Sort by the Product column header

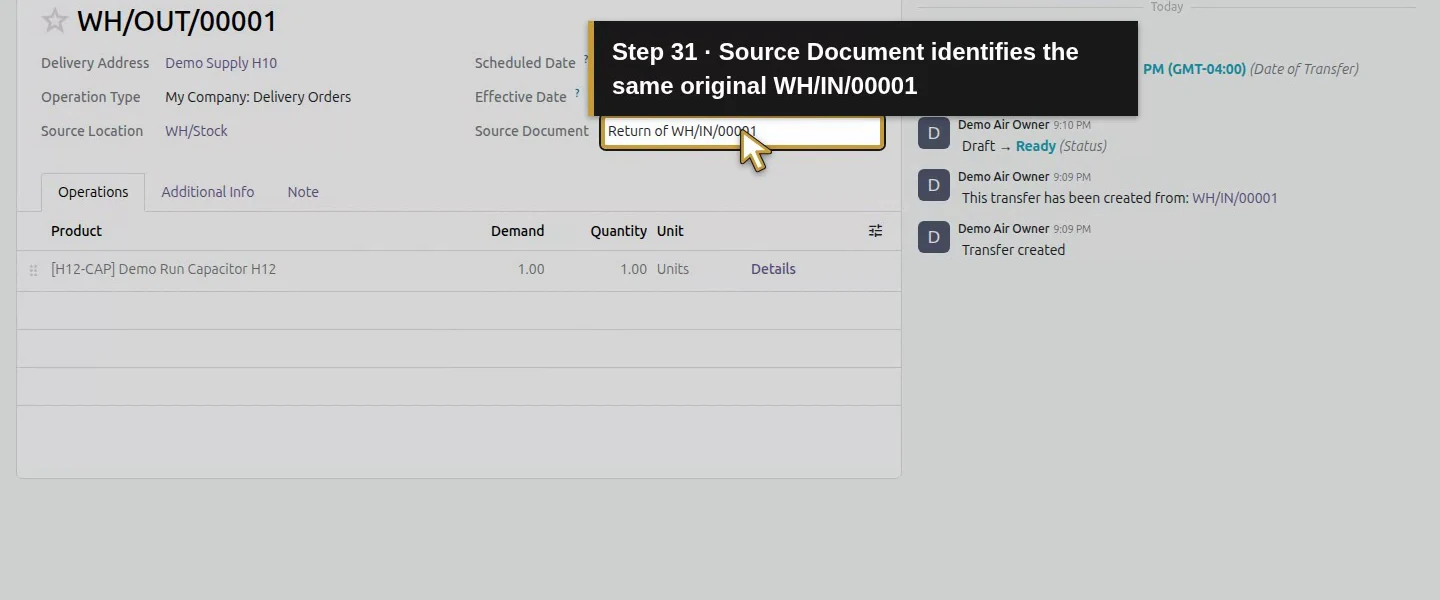[x=76, y=231]
